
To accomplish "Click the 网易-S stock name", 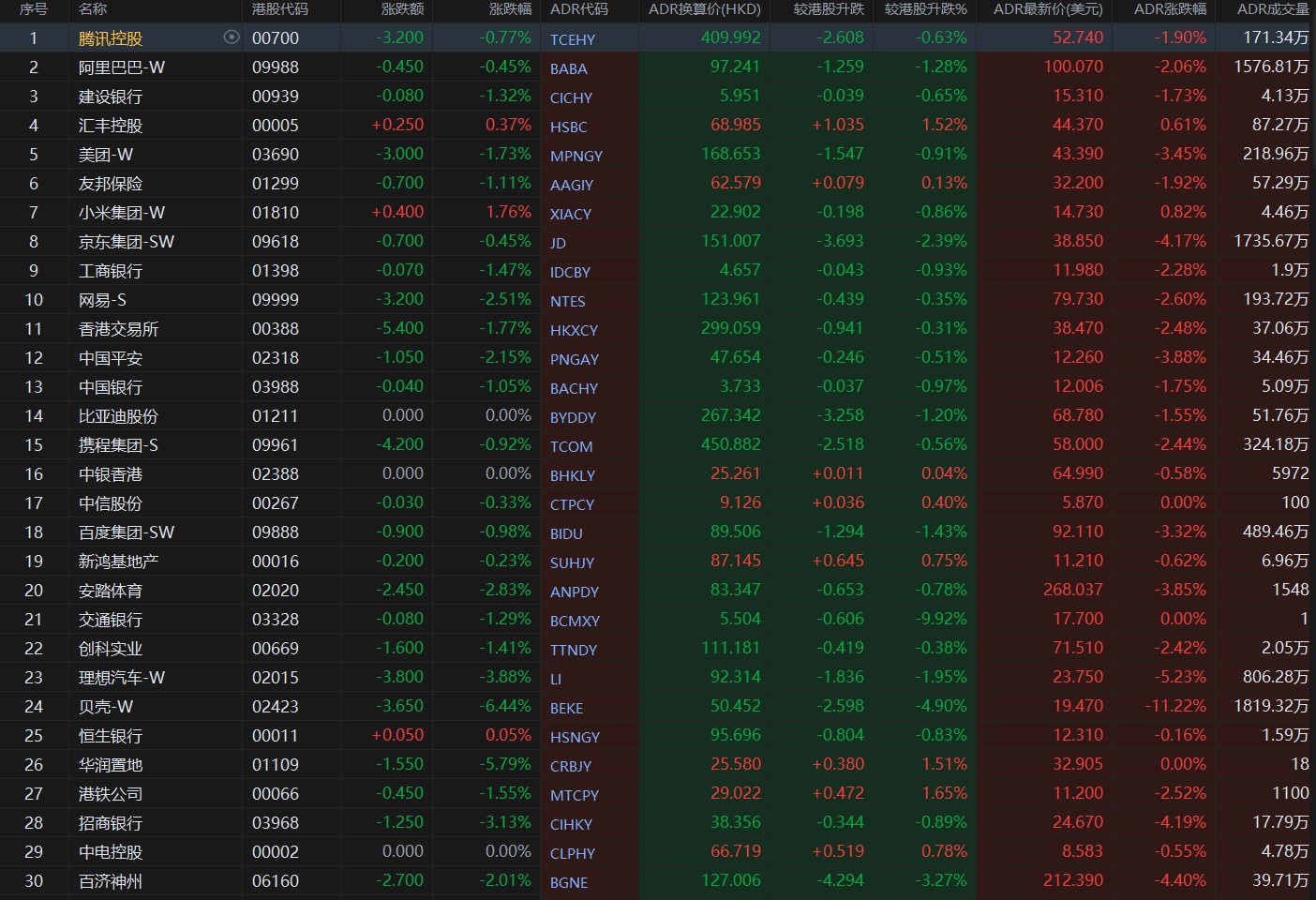I will pyautogui.click(x=102, y=300).
